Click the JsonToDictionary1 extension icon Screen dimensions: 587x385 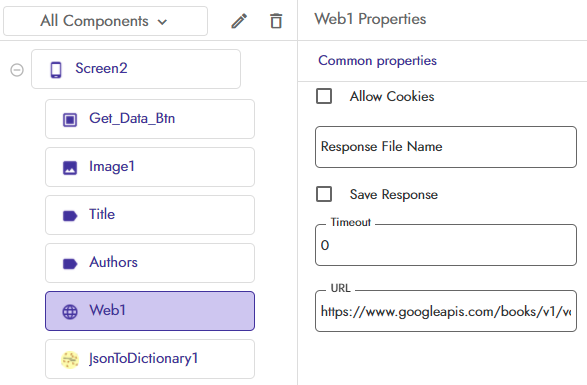click(70, 360)
